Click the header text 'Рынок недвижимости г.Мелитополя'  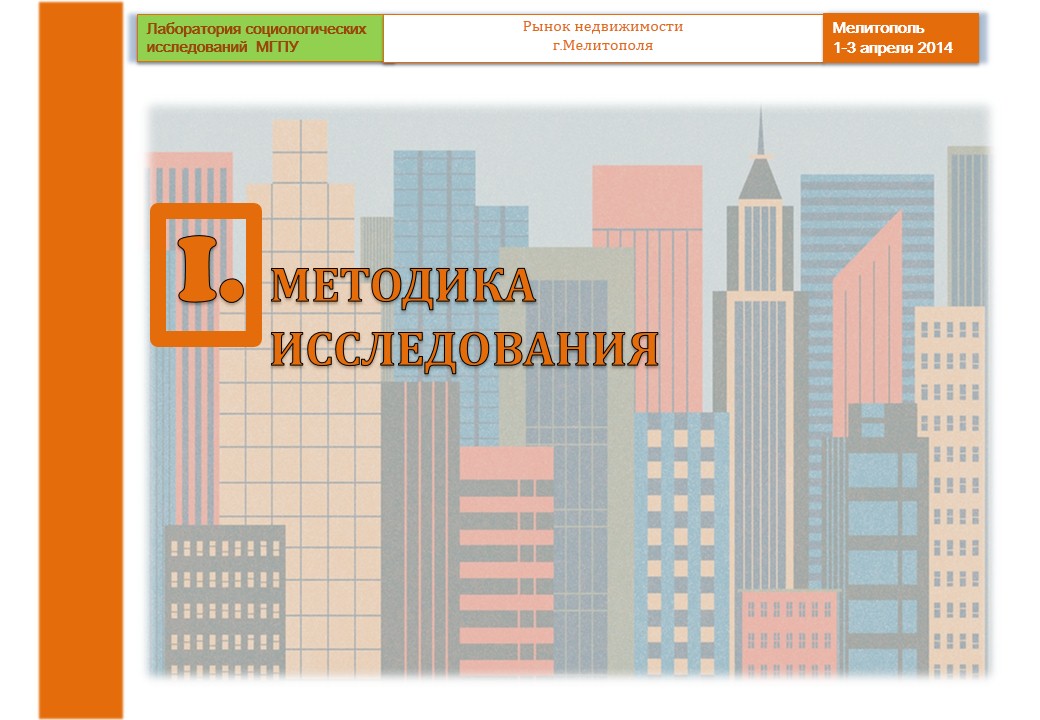click(x=603, y=36)
